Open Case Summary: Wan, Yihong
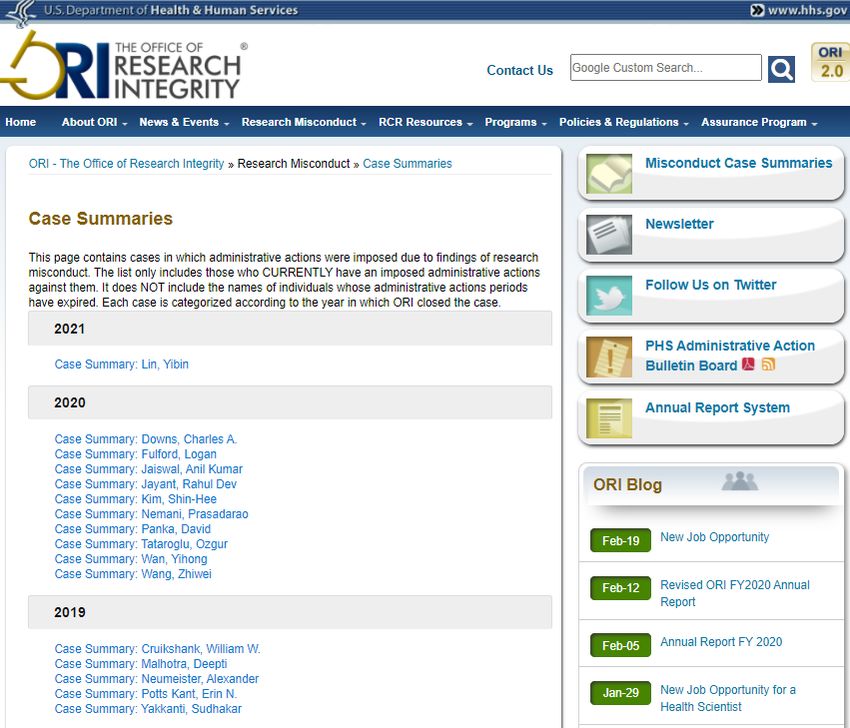The width and height of the screenshot is (850, 728). 131,559
